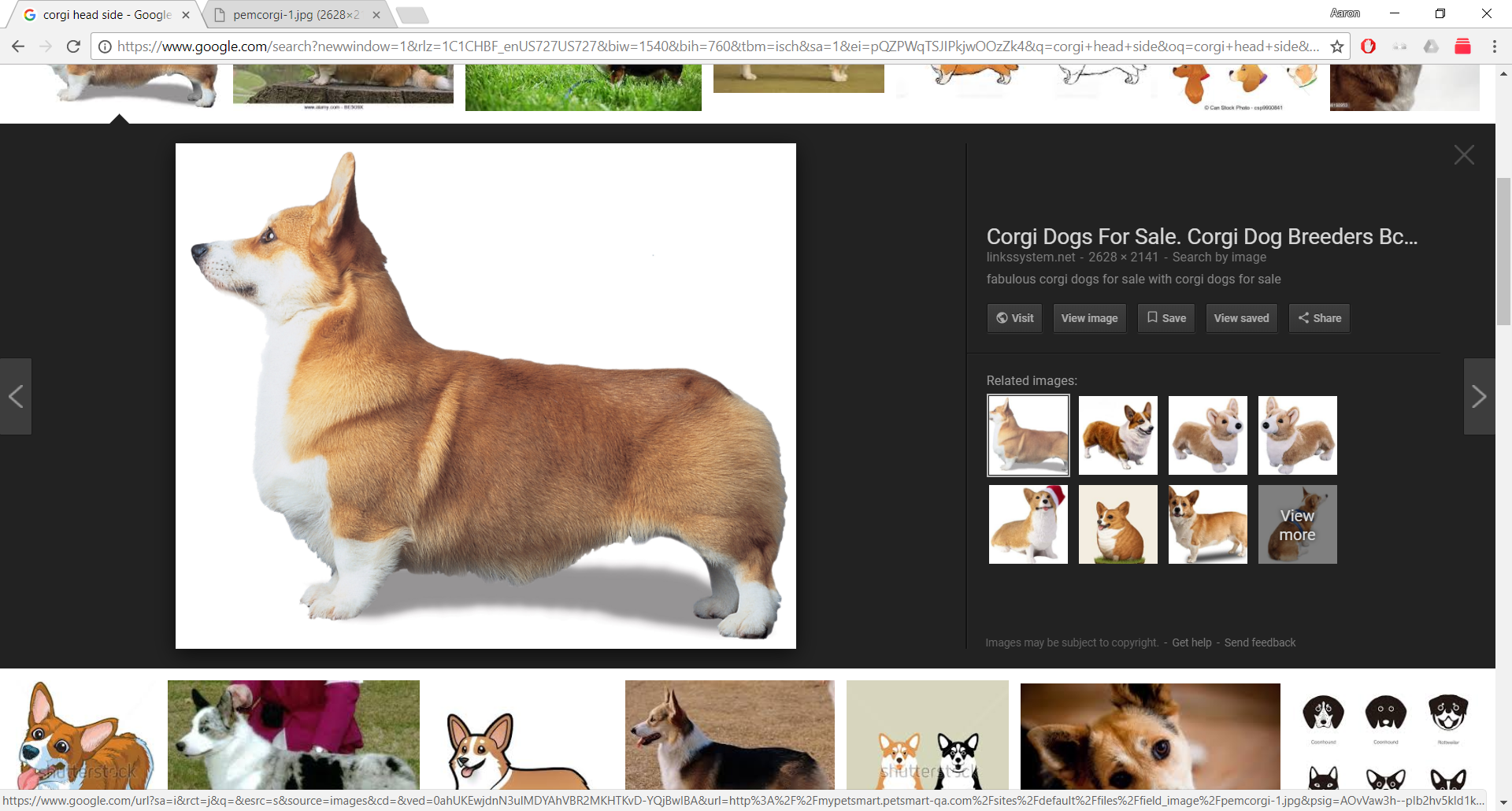The width and height of the screenshot is (1512, 811).
Task: Click the View image button
Action: click(x=1090, y=318)
